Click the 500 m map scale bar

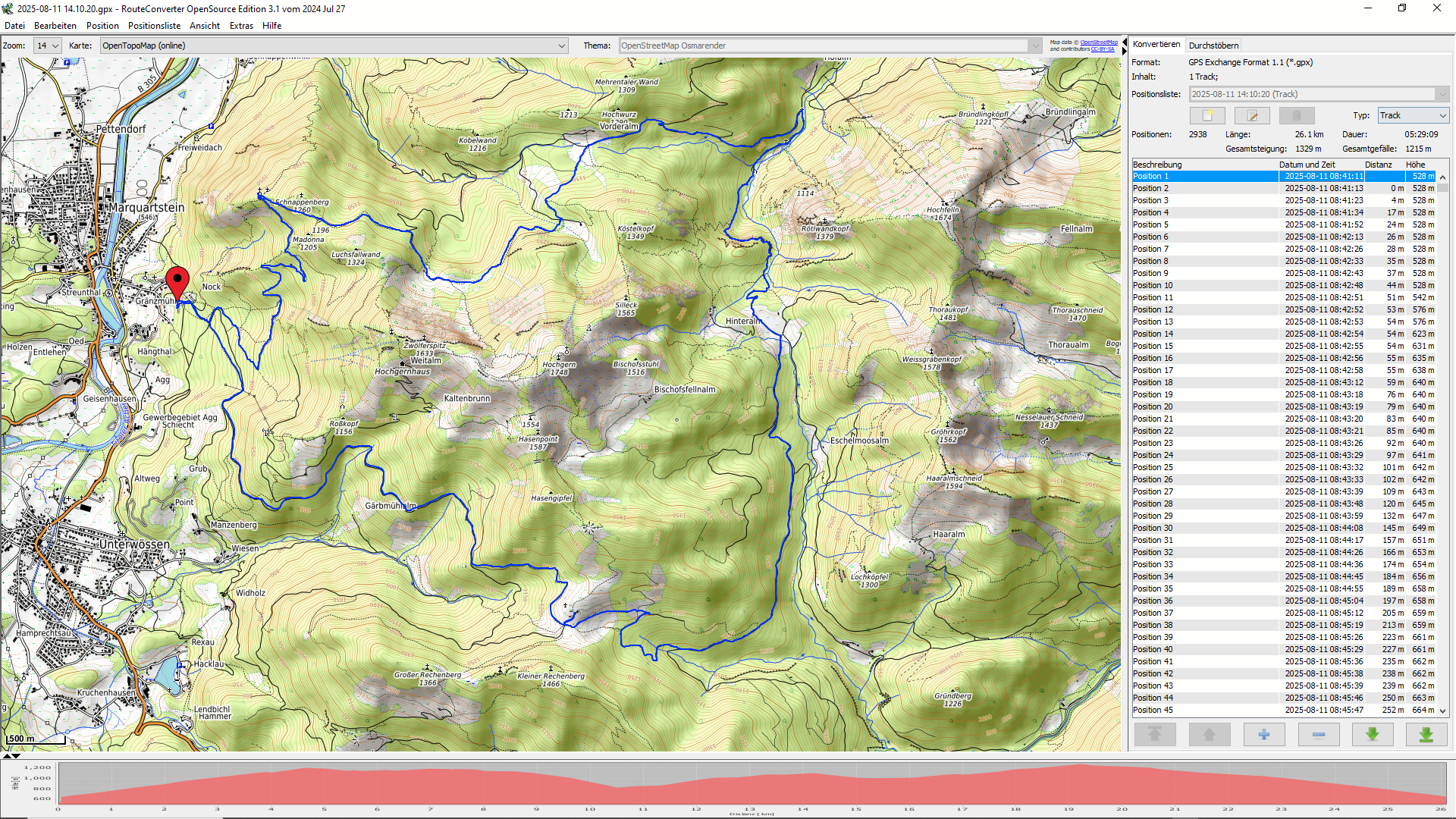point(36,739)
